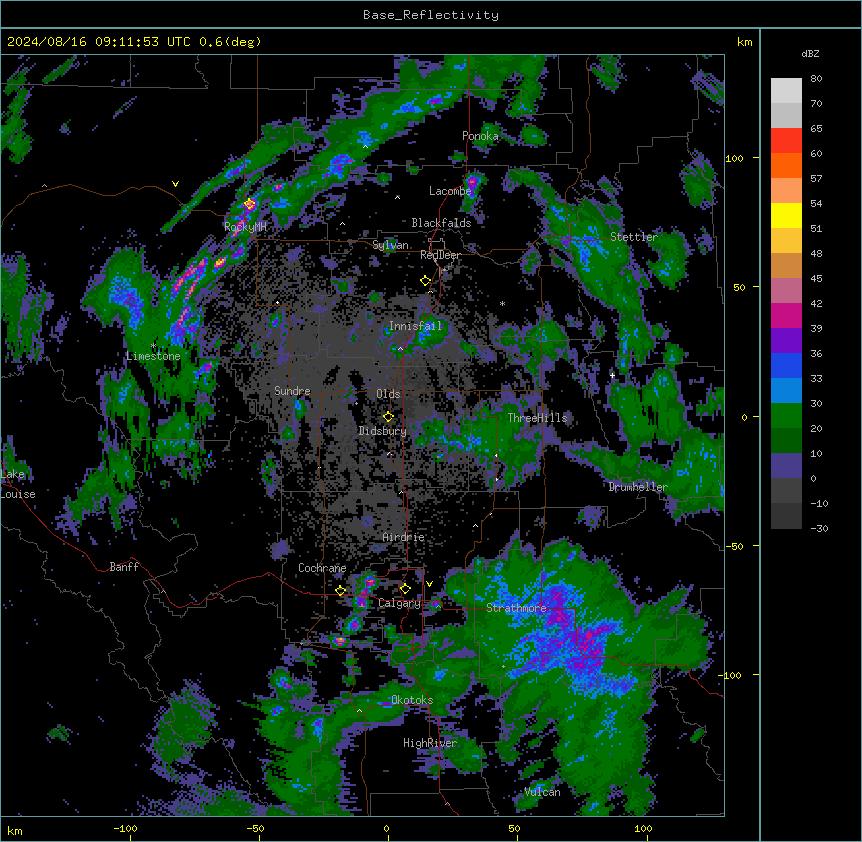Click the Airdrie city label
Screen dimensions: 862x842
404,537
